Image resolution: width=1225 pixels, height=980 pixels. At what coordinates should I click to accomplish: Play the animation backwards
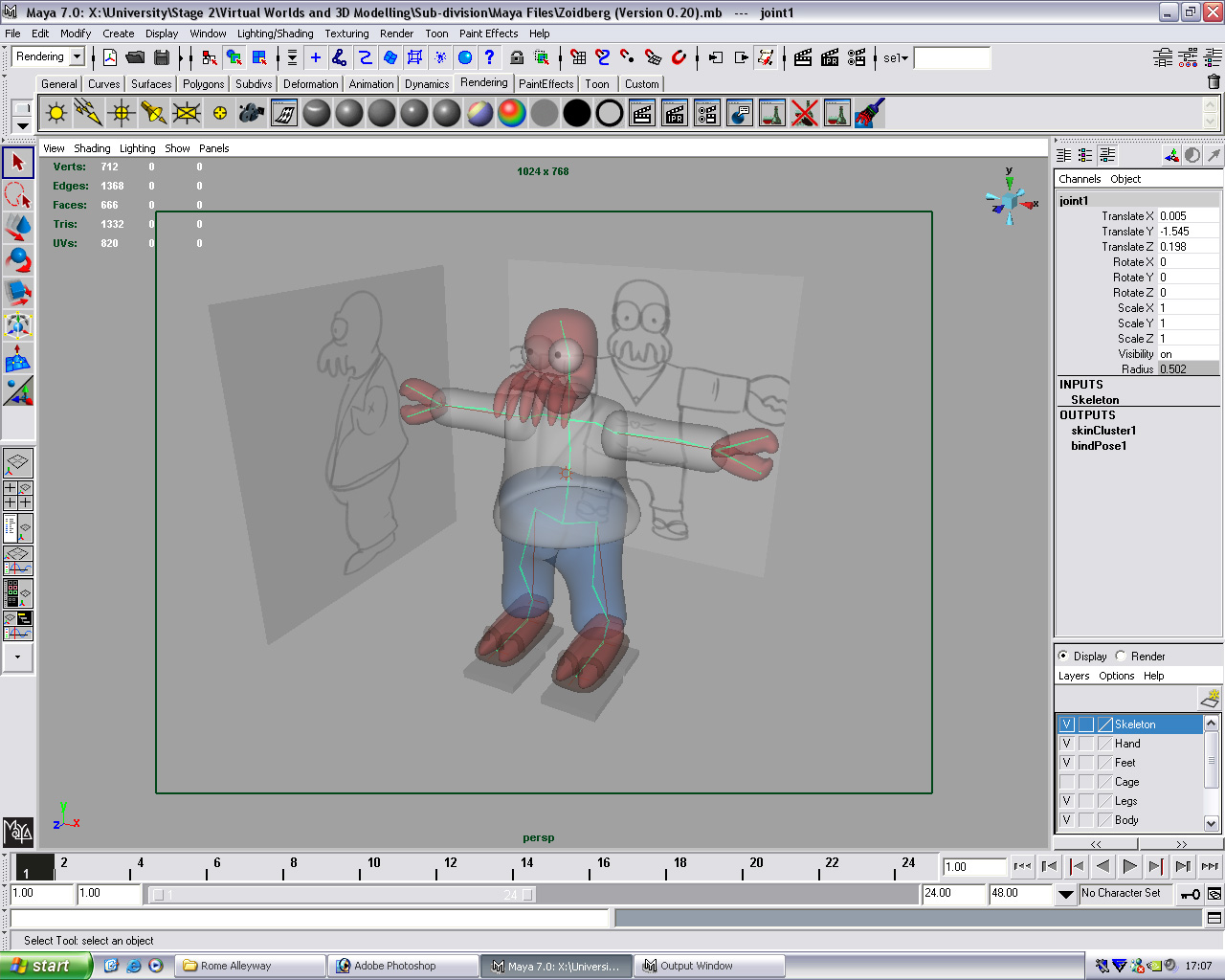[x=1102, y=866]
